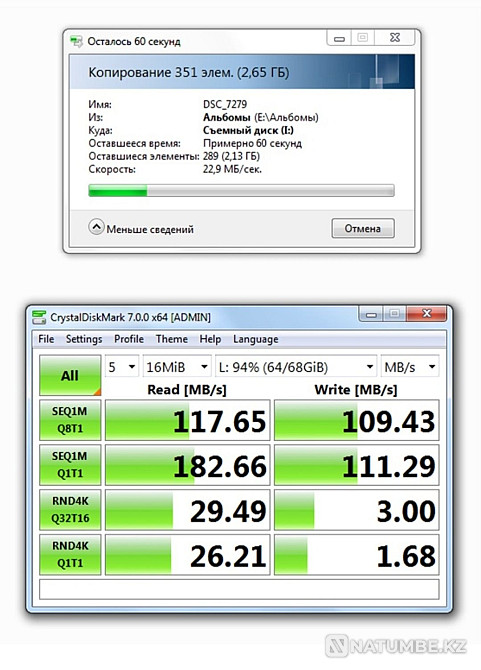
Task: Click the copy progress bar
Action: 241,191
